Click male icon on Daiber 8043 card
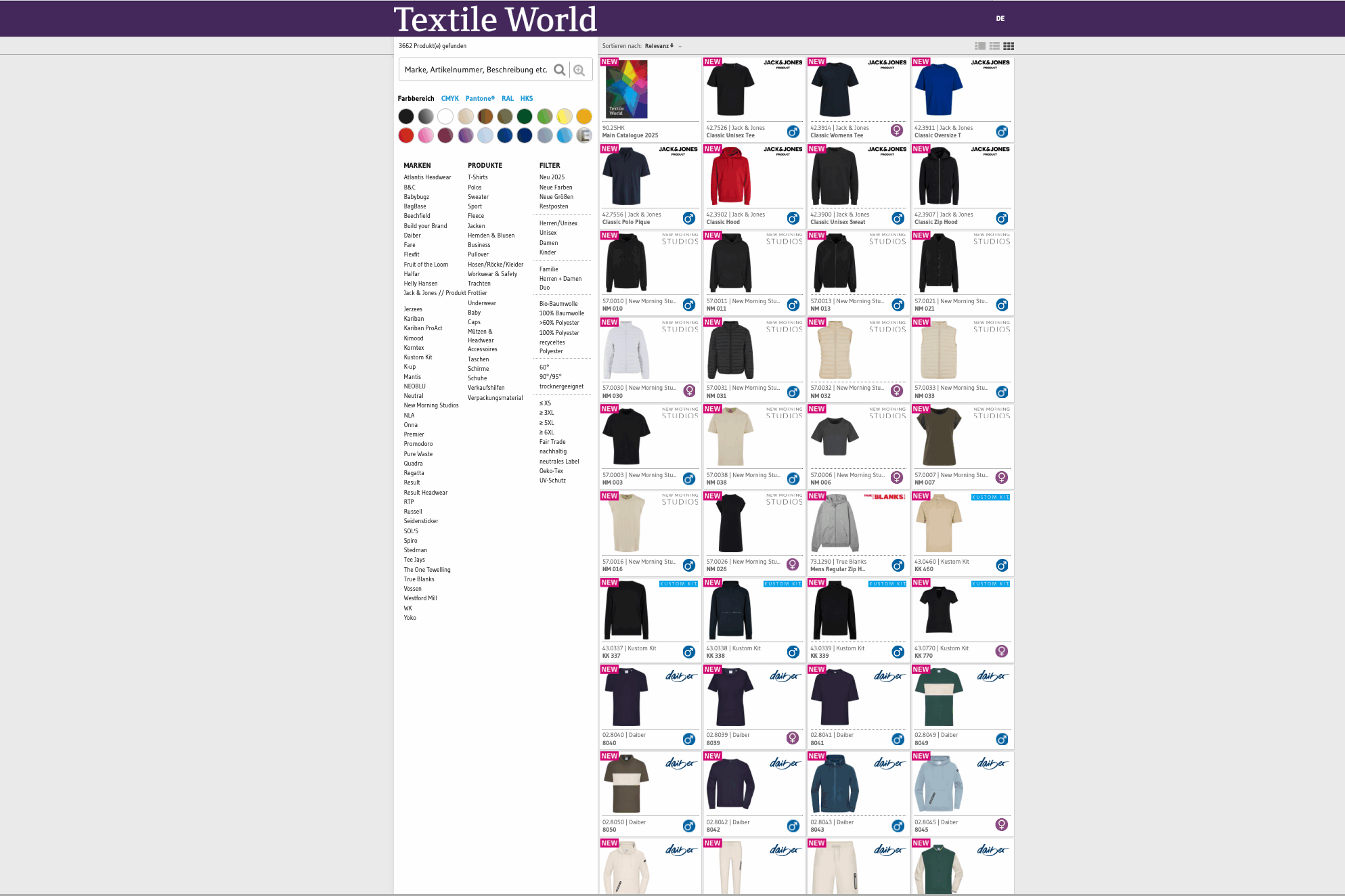Screen dimensions: 1345x896 [x=898, y=826]
